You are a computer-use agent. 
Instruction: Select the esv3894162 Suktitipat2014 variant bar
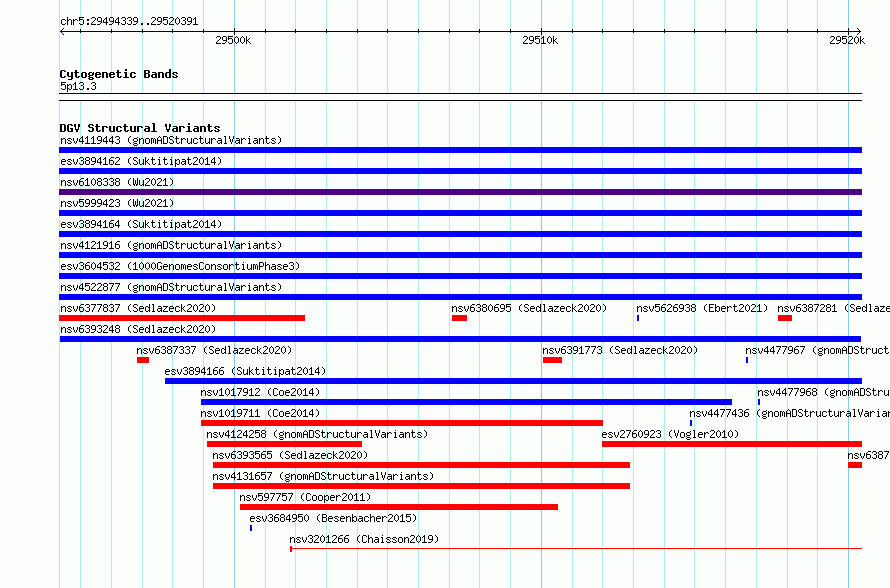click(x=460, y=171)
